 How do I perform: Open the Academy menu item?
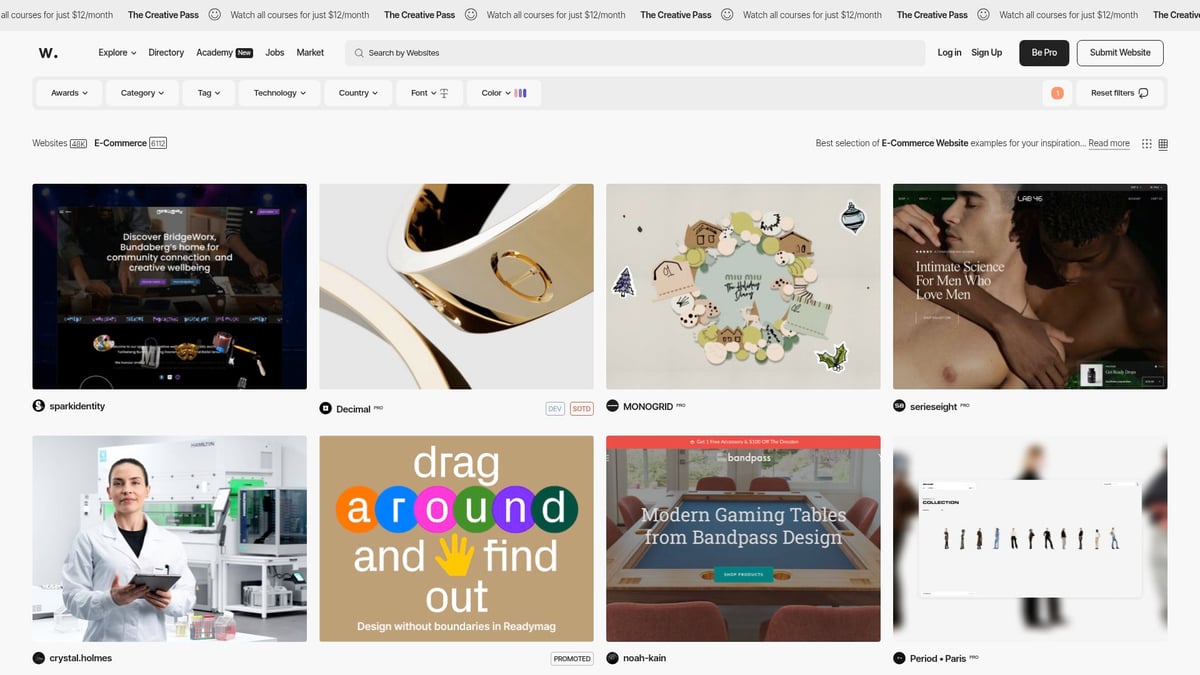[213, 52]
